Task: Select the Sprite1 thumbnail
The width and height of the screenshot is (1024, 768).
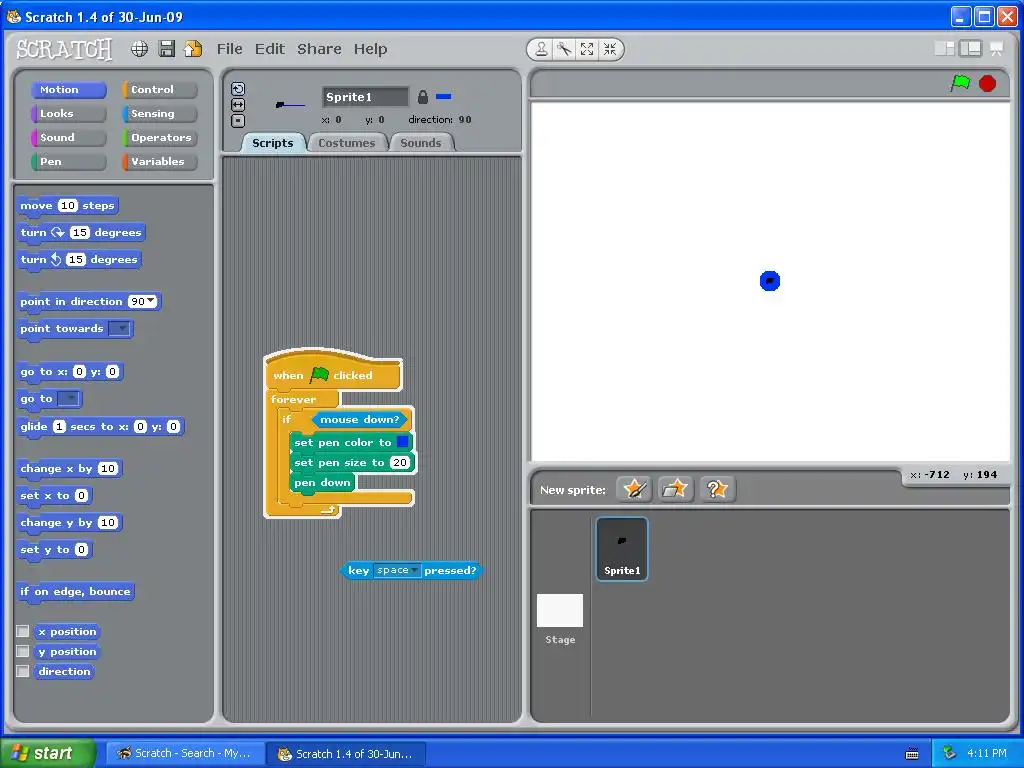Action: point(622,549)
